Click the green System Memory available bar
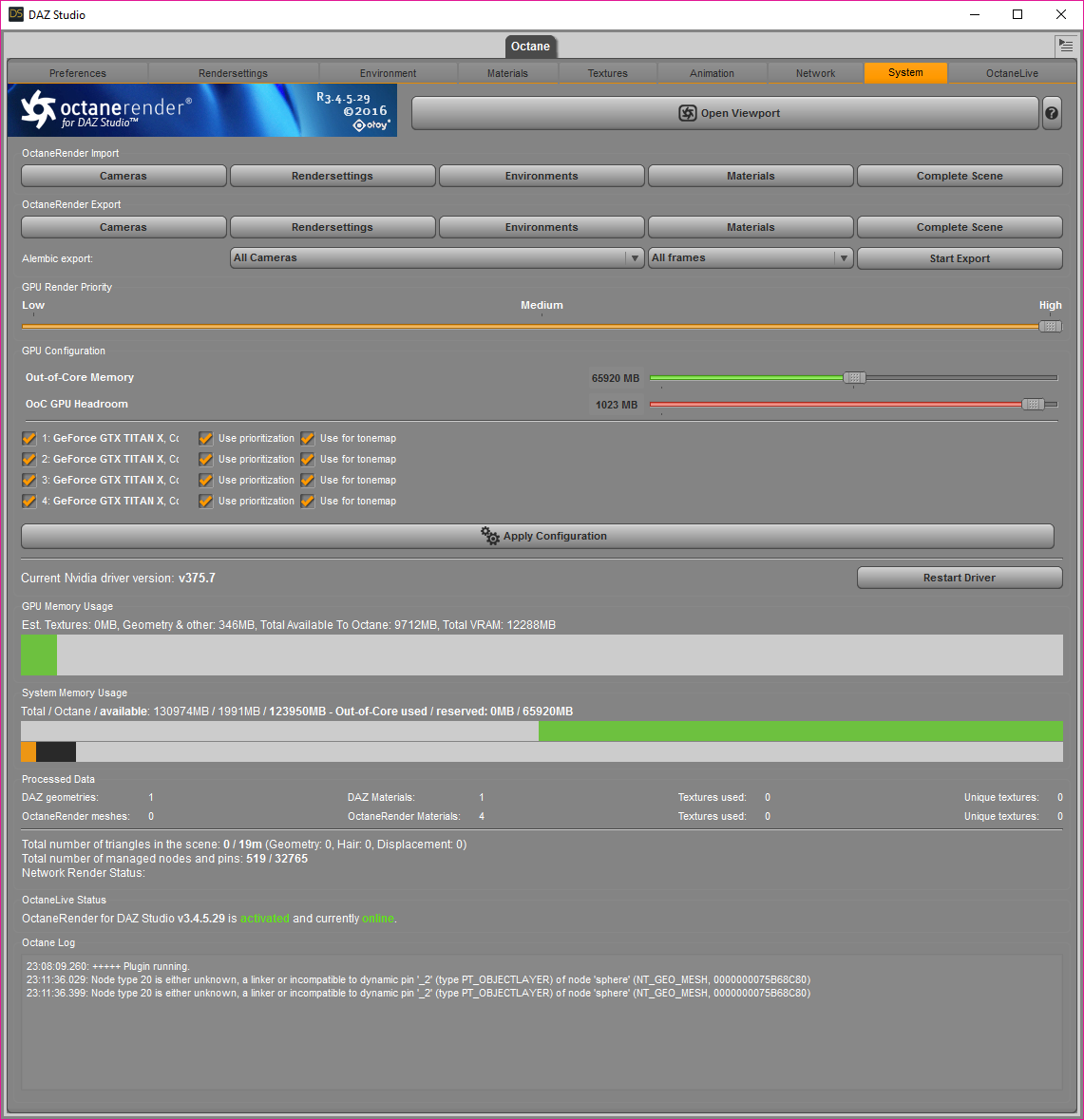Image resolution: width=1084 pixels, height=1120 pixels. click(x=800, y=731)
